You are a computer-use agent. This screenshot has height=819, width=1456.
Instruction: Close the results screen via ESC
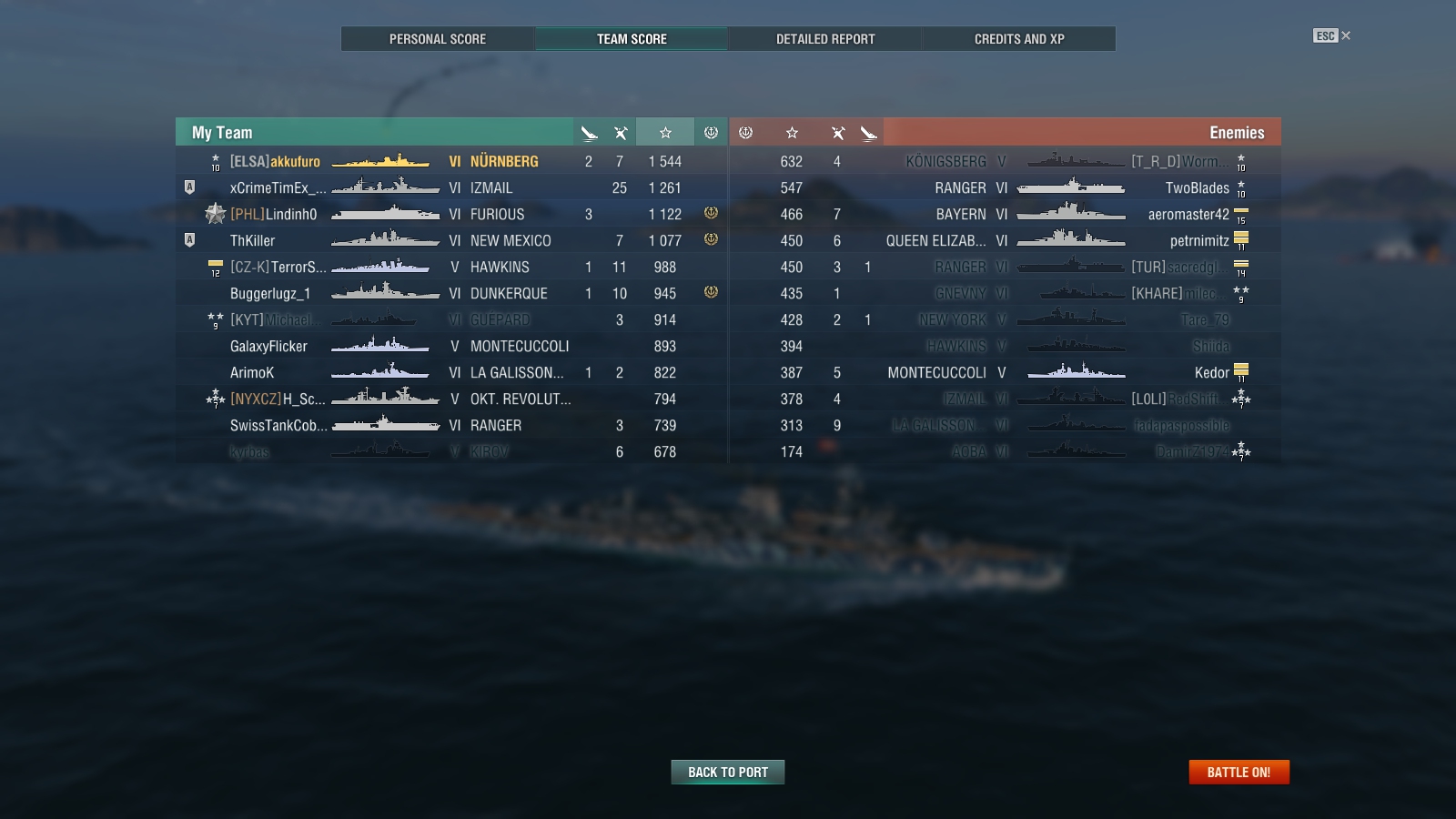[1331, 35]
